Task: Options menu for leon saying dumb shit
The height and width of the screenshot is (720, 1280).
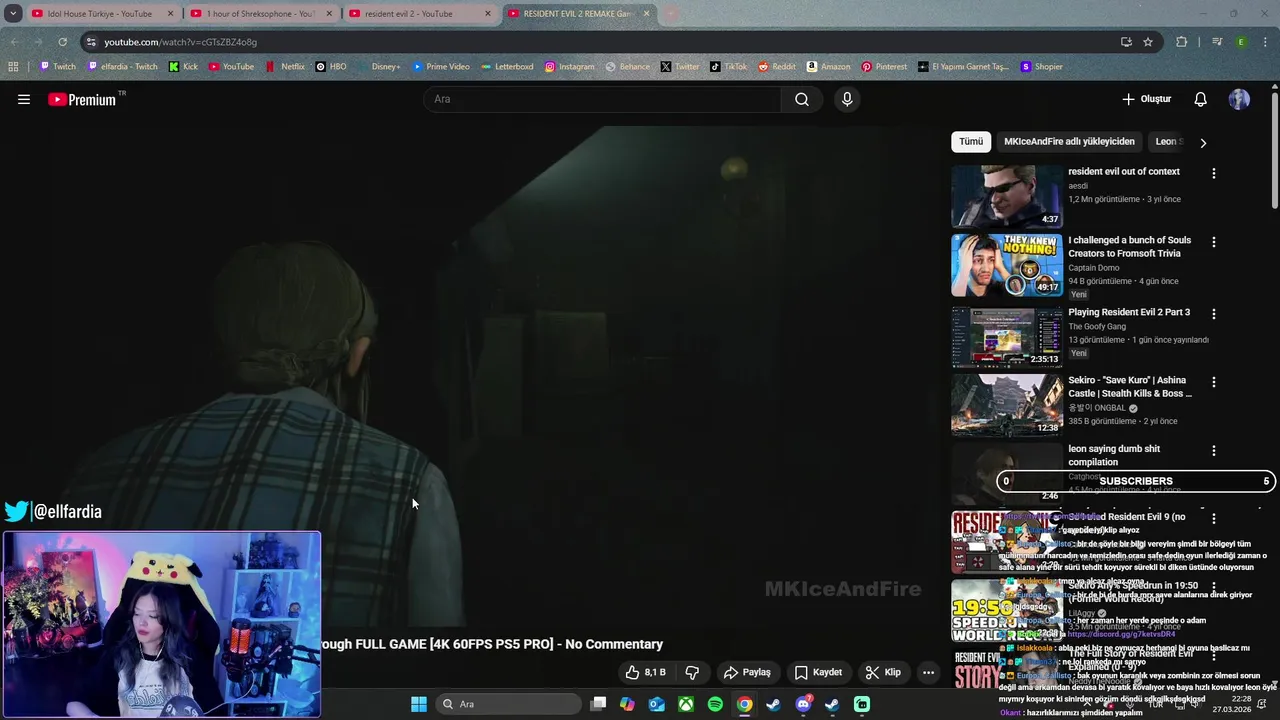Action: click(x=1214, y=451)
